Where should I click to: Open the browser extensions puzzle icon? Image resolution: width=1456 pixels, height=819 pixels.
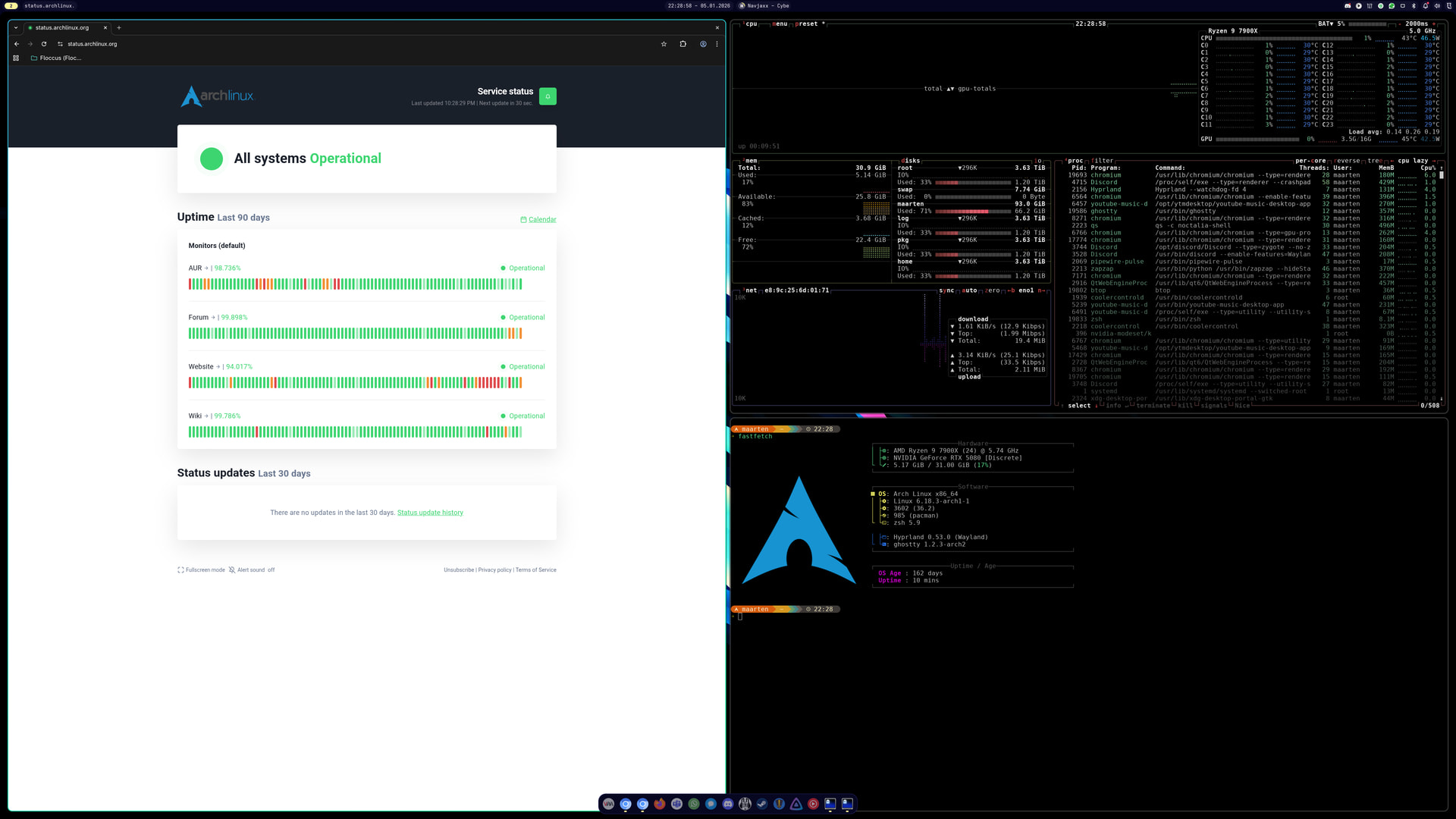click(x=683, y=44)
